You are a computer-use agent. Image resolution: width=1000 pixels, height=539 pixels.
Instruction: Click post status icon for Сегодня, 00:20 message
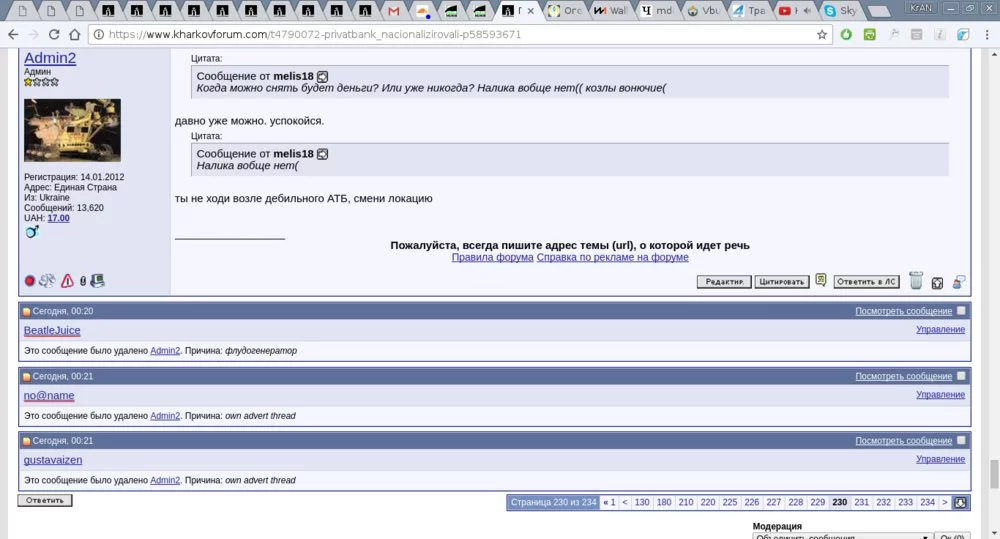pyautogui.click(x=26, y=311)
